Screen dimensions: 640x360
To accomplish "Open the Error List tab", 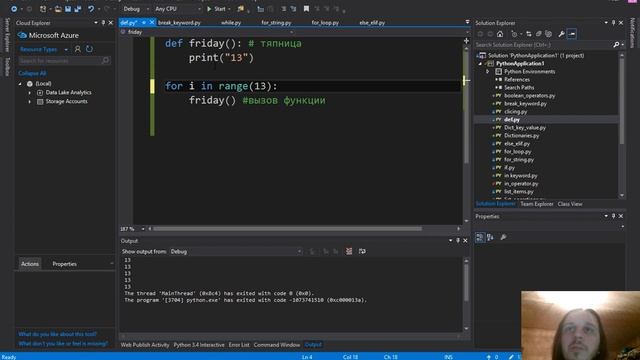I will click(239, 345).
